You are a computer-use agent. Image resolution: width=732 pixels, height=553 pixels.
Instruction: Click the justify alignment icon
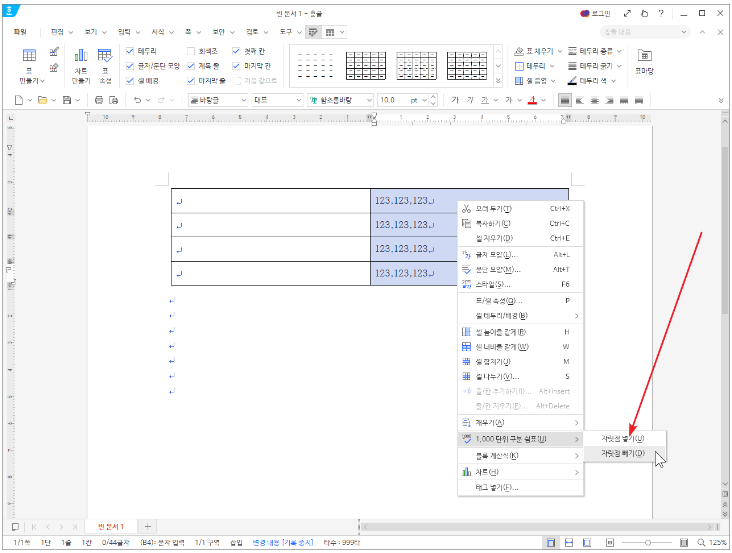pyautogui.click(x=565, y=100)
